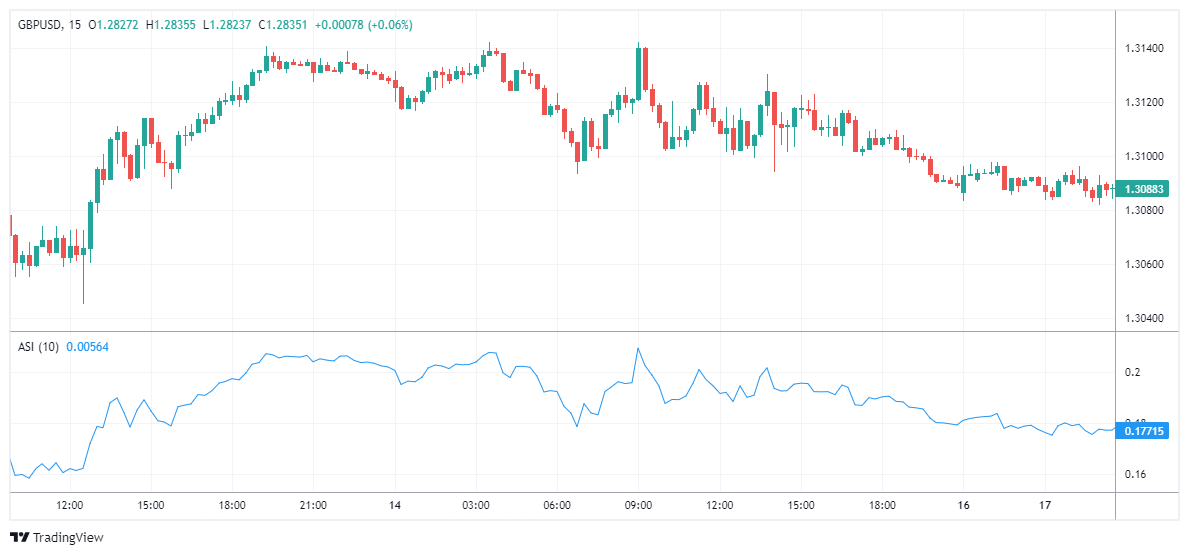Click the 1.31200 price axis label
Image resolution: width=1189 pixels, height=555 pixels.
click(1145, 102)
